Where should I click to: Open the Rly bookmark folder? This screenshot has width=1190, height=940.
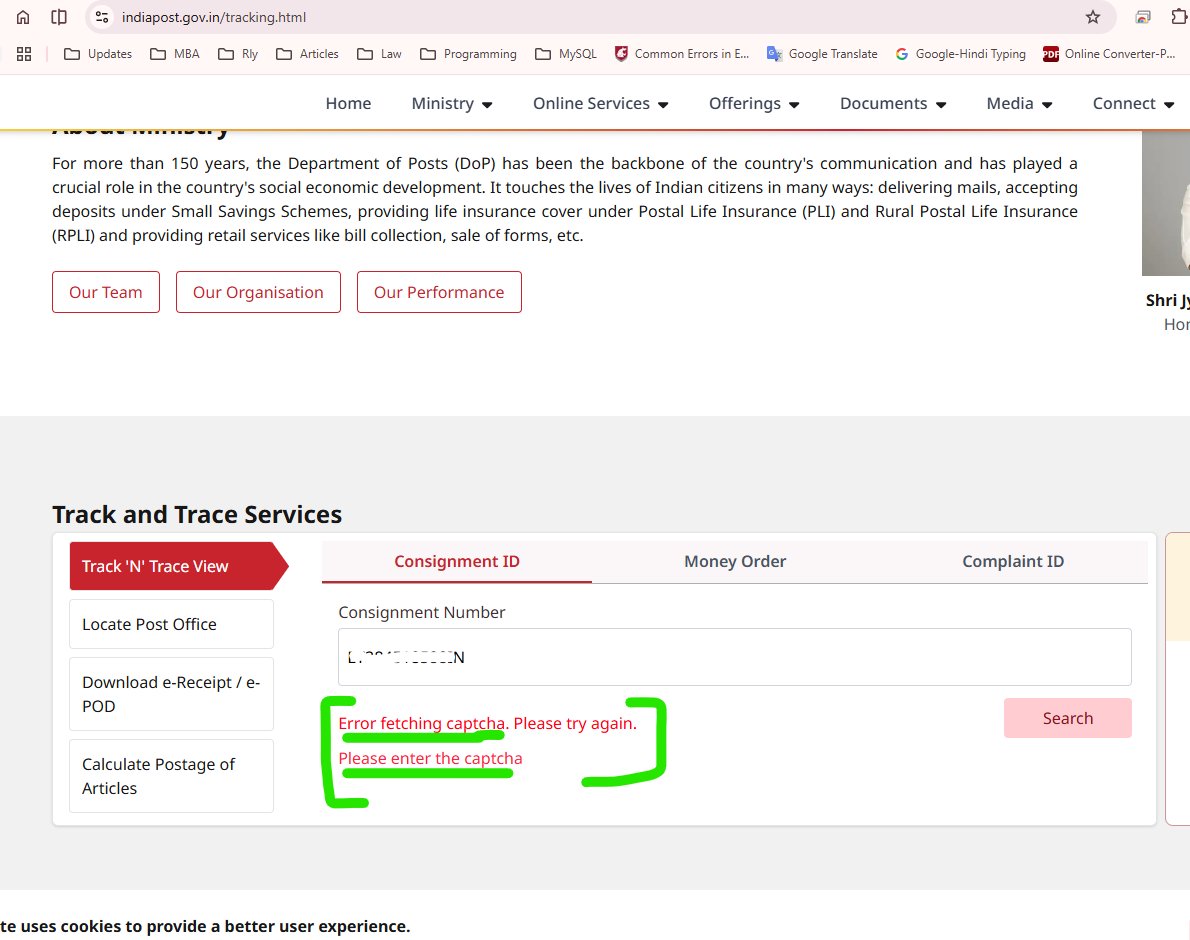pyautogui.click(x=238, y=54)
